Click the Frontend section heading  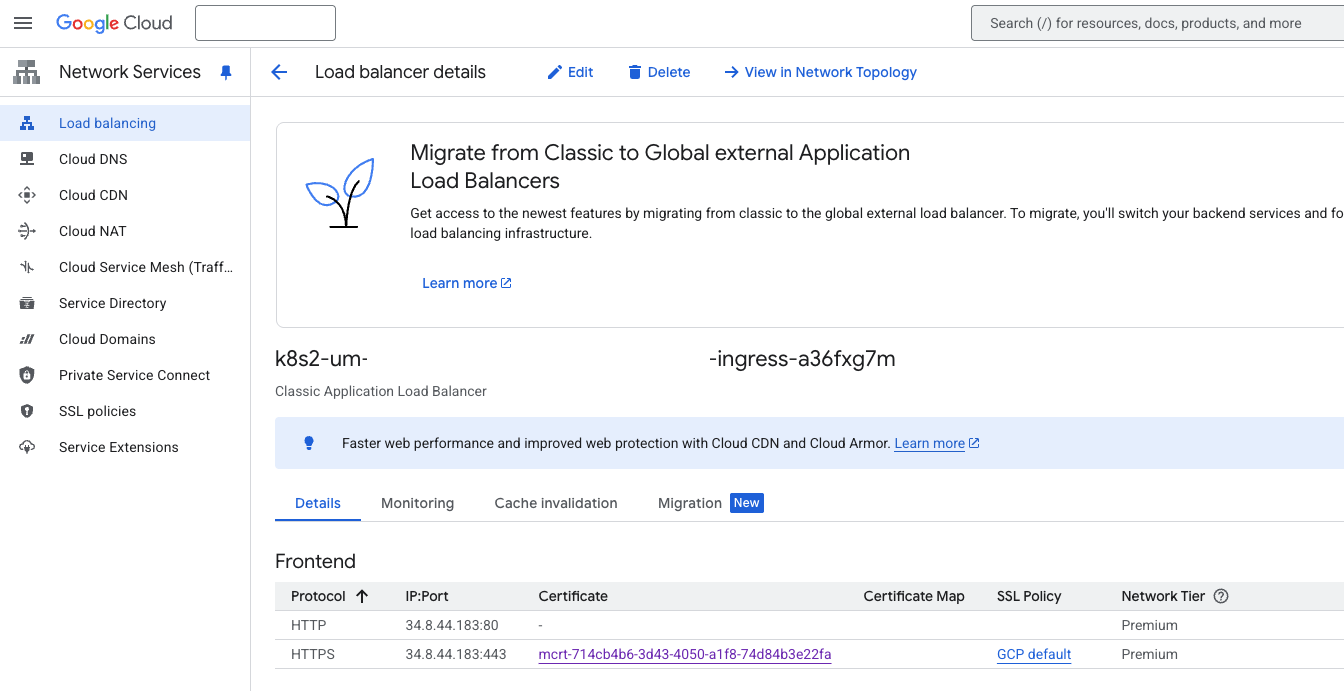click(315, 561)
